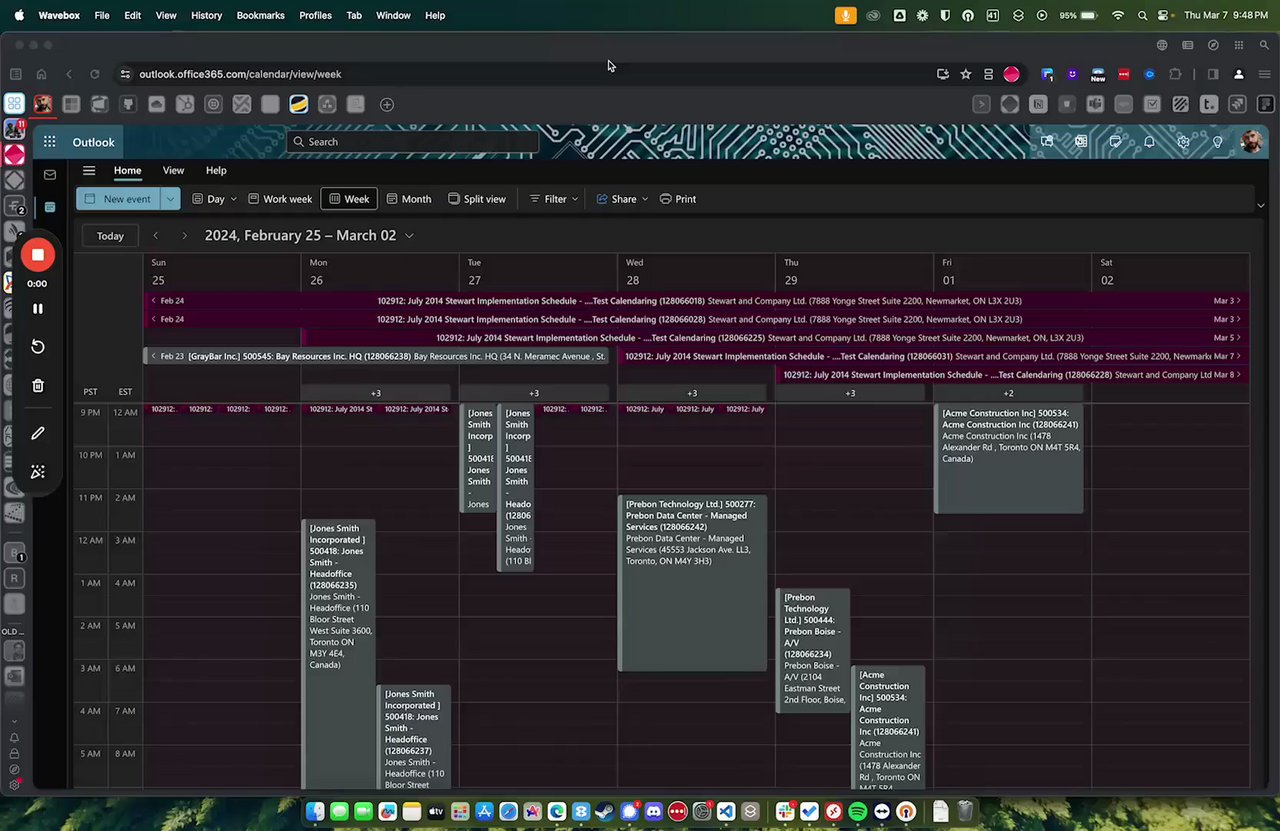Show 2 more all-day events on Friday

tap(1008, 393)
